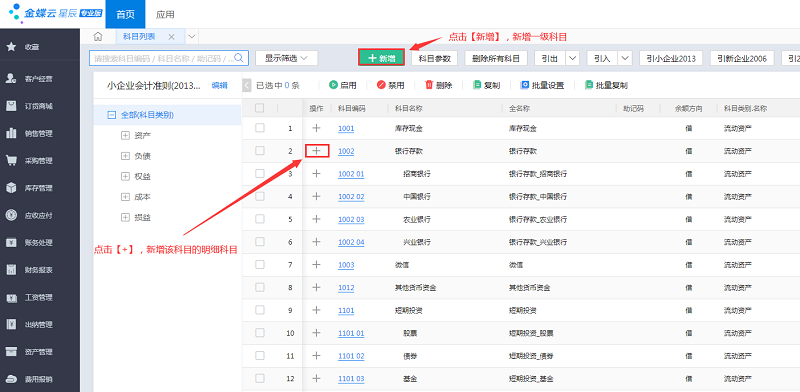Close the 科目列表 tab

point(171,37)
